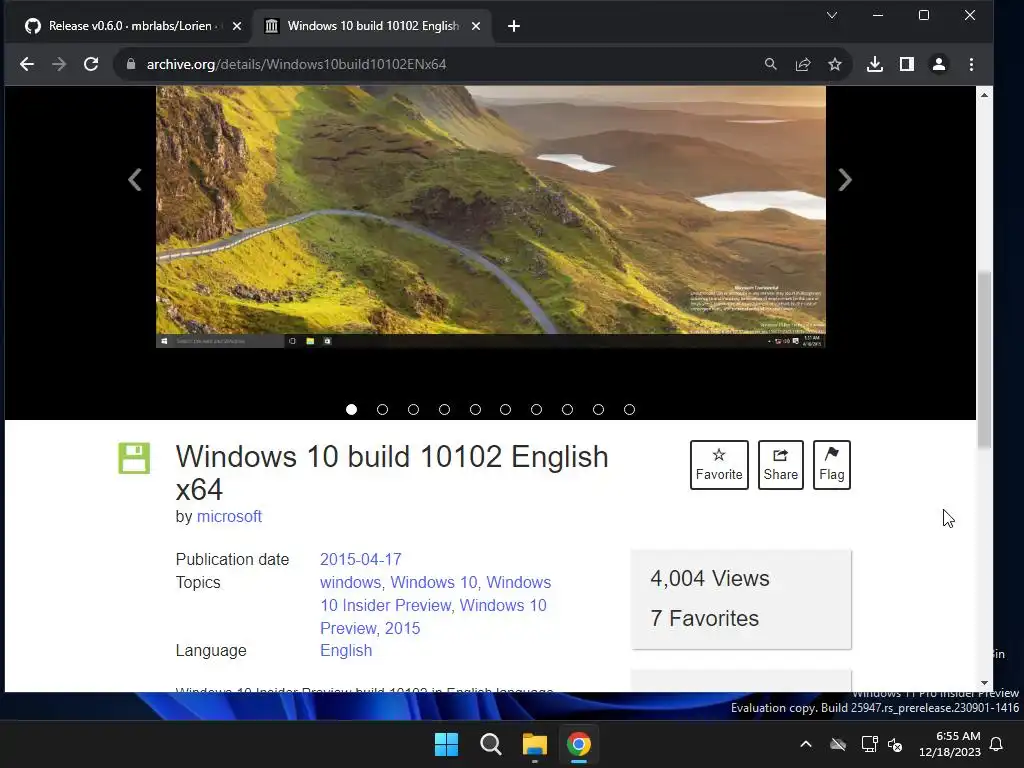Click the muted volume tray icon
The width and height of the screenshot is (1024, 768).
pyautogui.click(x=895, y=744)
